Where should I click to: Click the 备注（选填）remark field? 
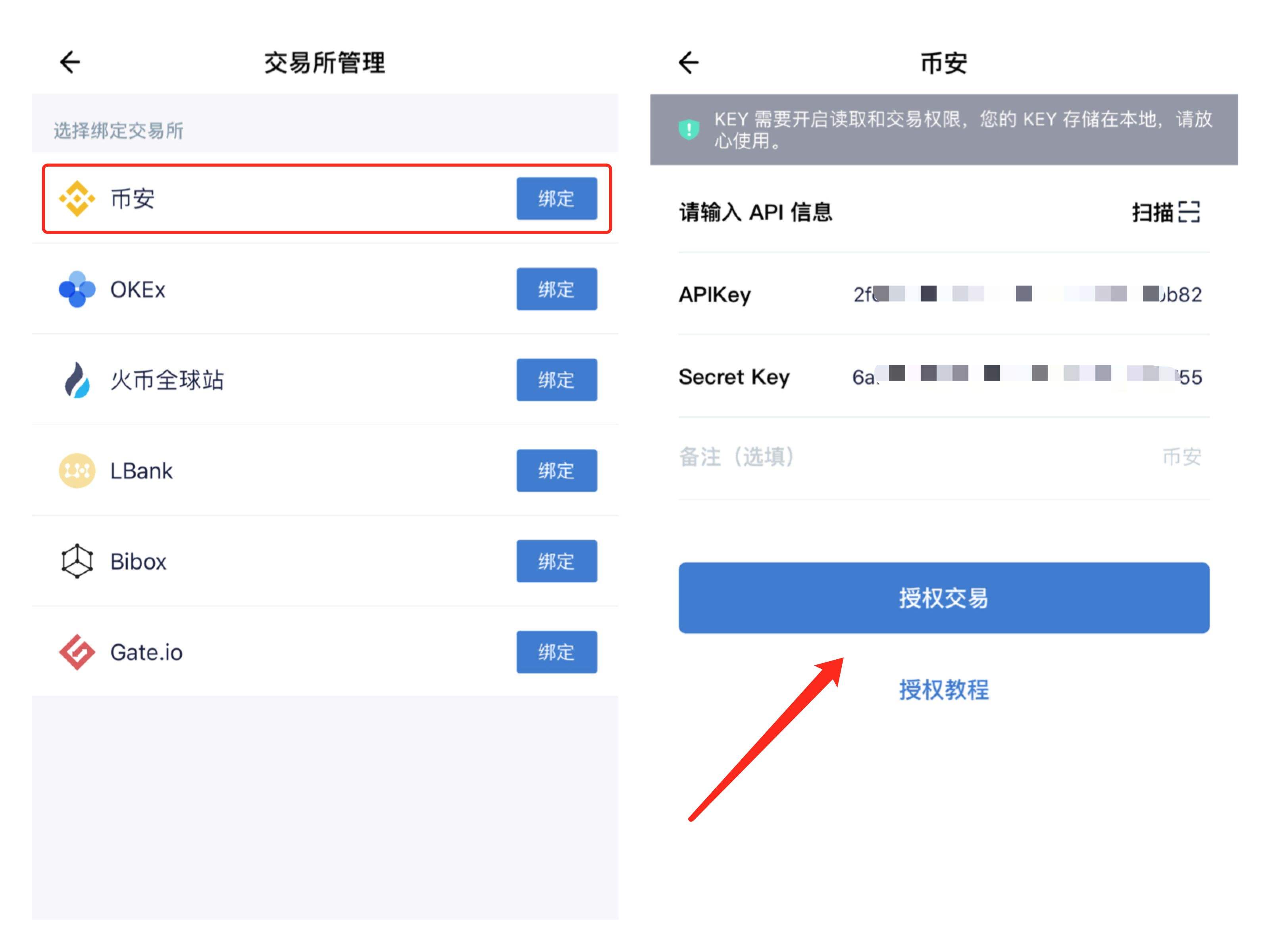[944, 457]
